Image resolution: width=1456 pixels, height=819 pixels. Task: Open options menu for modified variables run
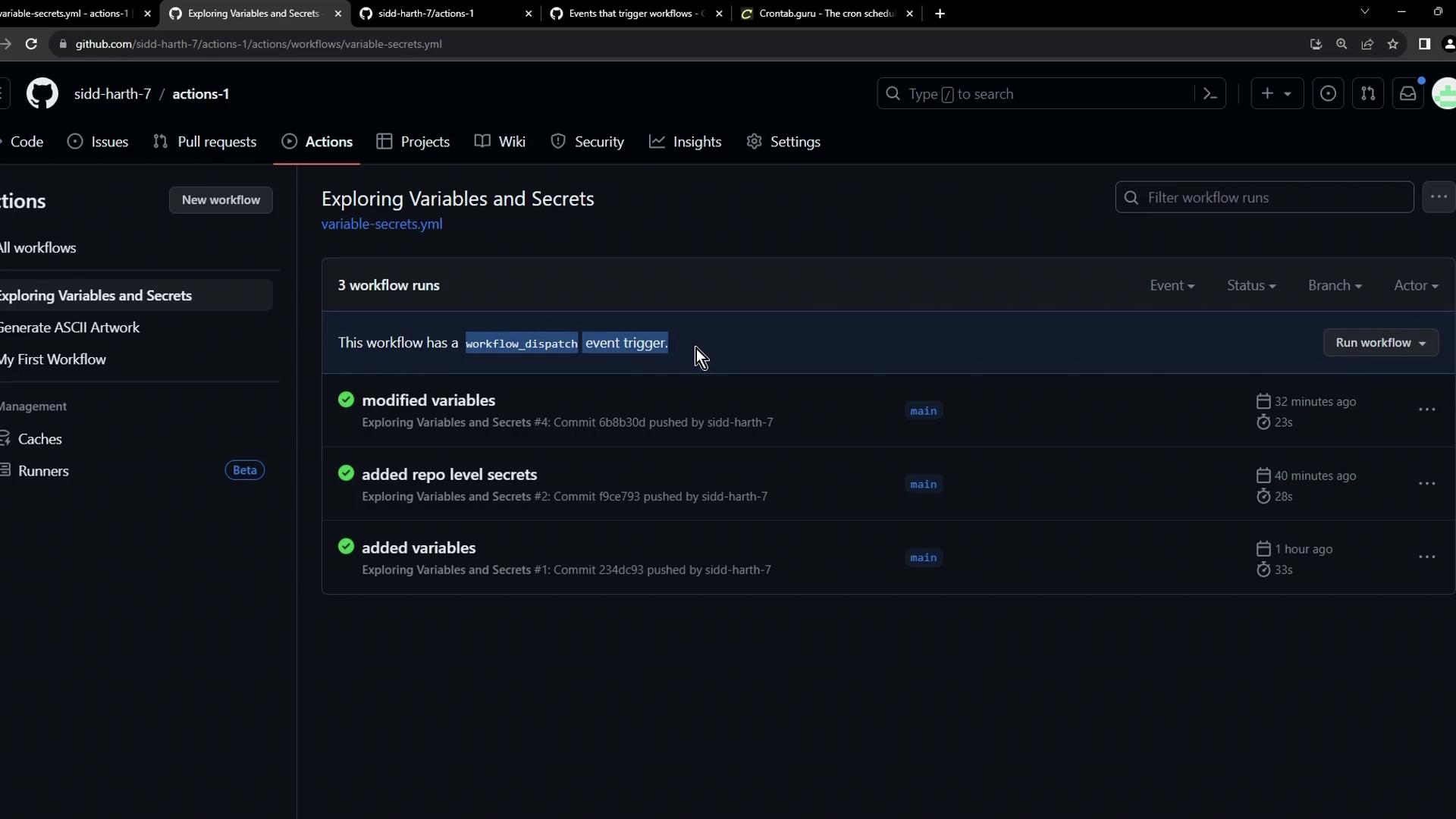coord(1426,409)
